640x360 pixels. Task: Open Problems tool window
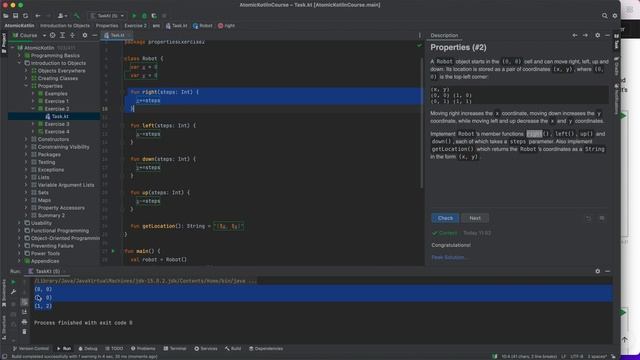[x=143, y=349]
